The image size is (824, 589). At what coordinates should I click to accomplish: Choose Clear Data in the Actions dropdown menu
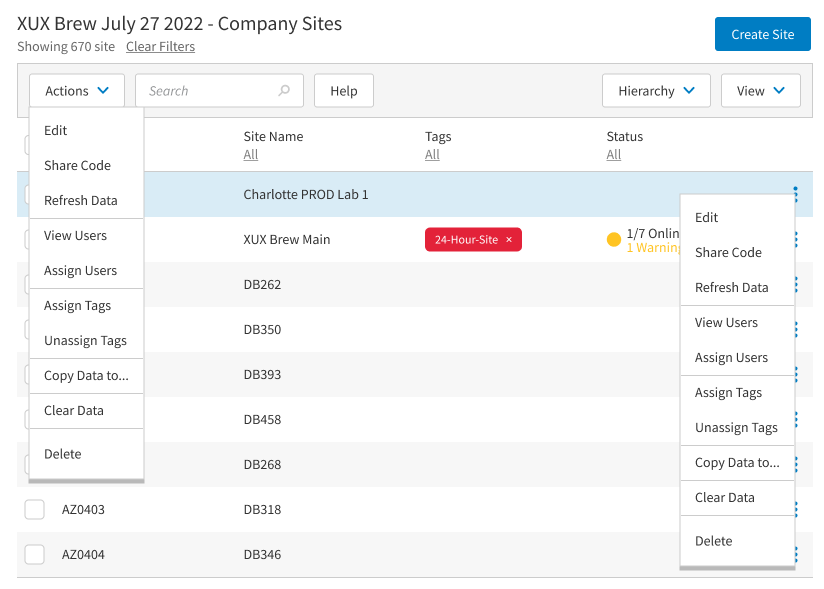87,411
